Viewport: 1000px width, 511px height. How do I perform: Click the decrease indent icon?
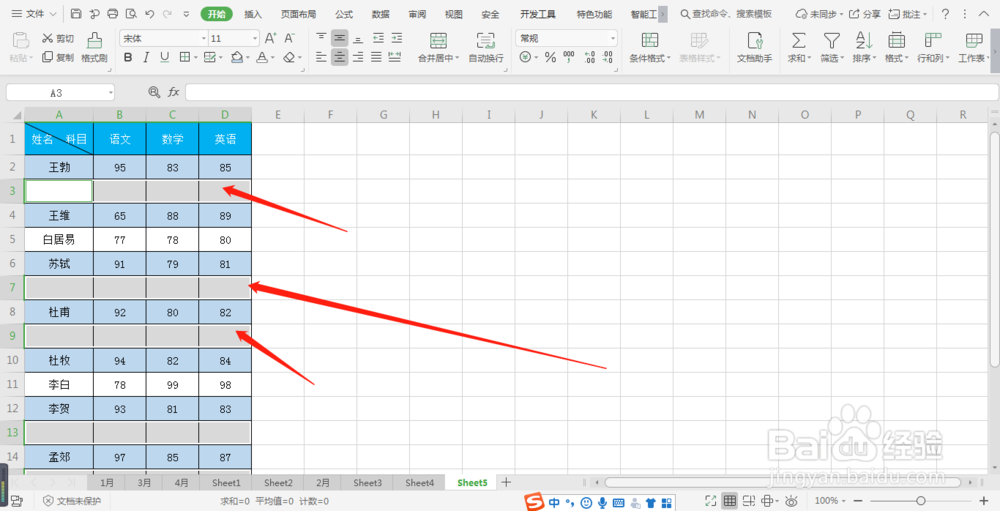tap(379, 38)
